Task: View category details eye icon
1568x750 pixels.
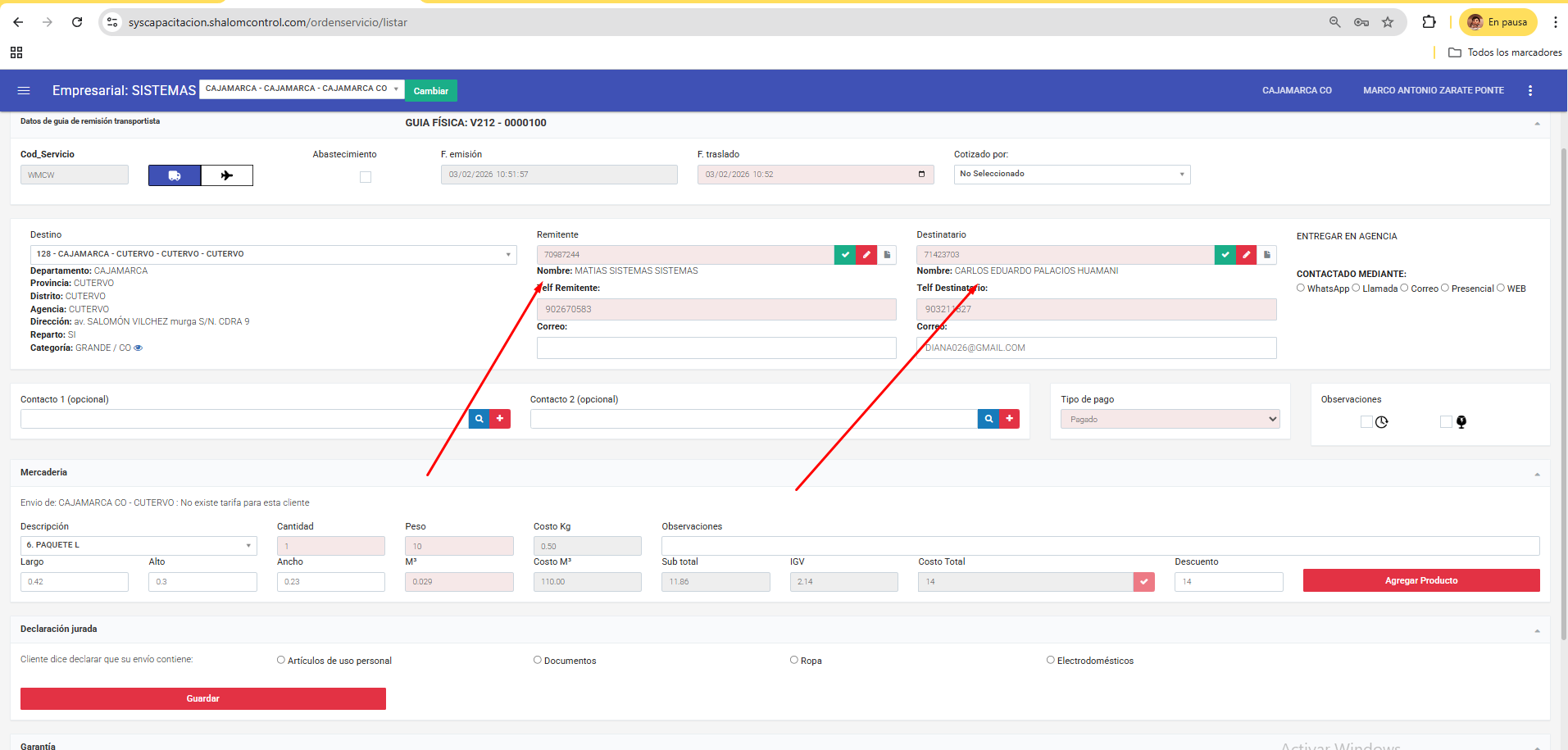Action: pyautogui.click(x=139, y=348)
